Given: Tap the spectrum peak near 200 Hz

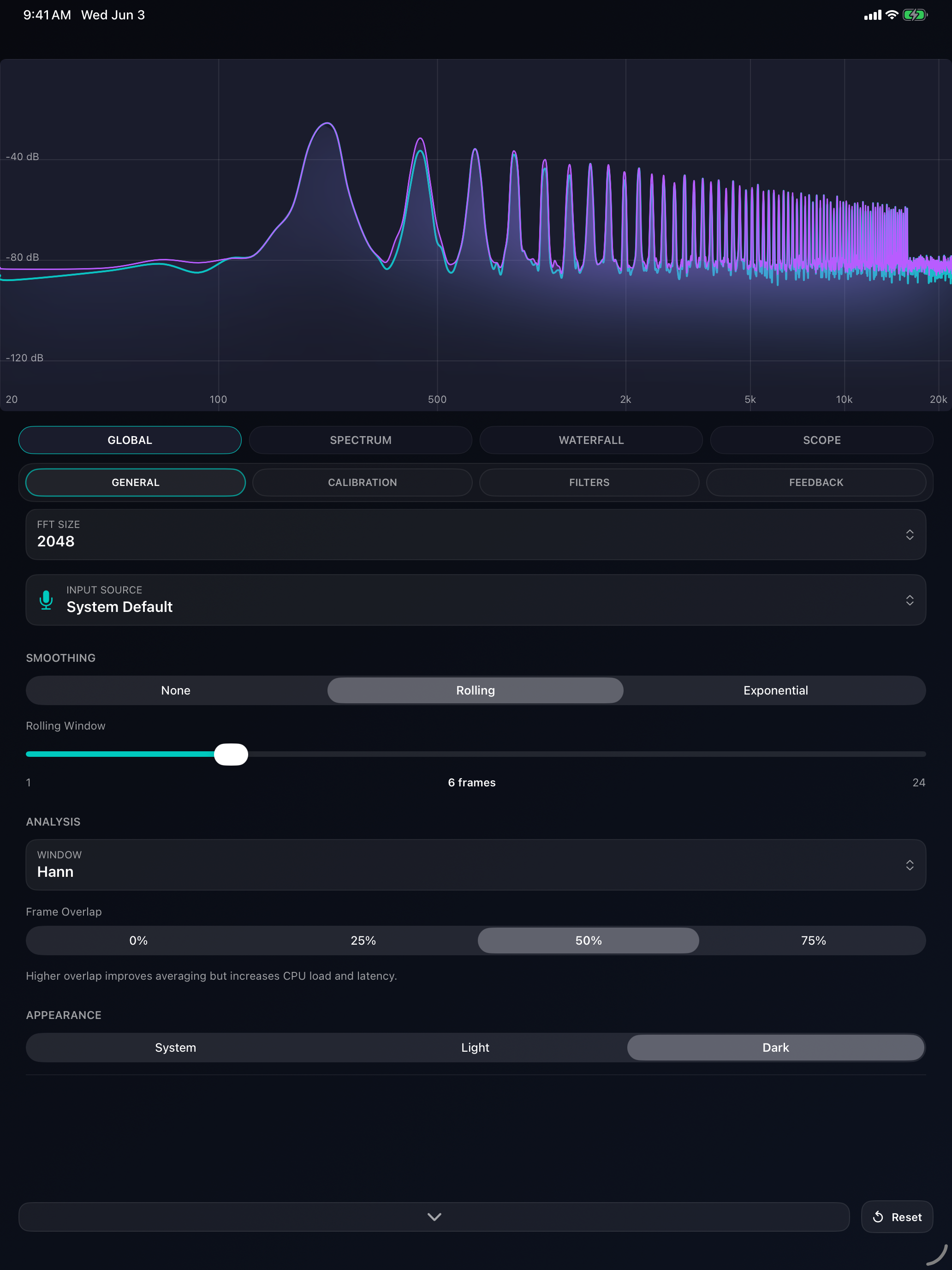Looking at the screenshot, I should (327, 124).
